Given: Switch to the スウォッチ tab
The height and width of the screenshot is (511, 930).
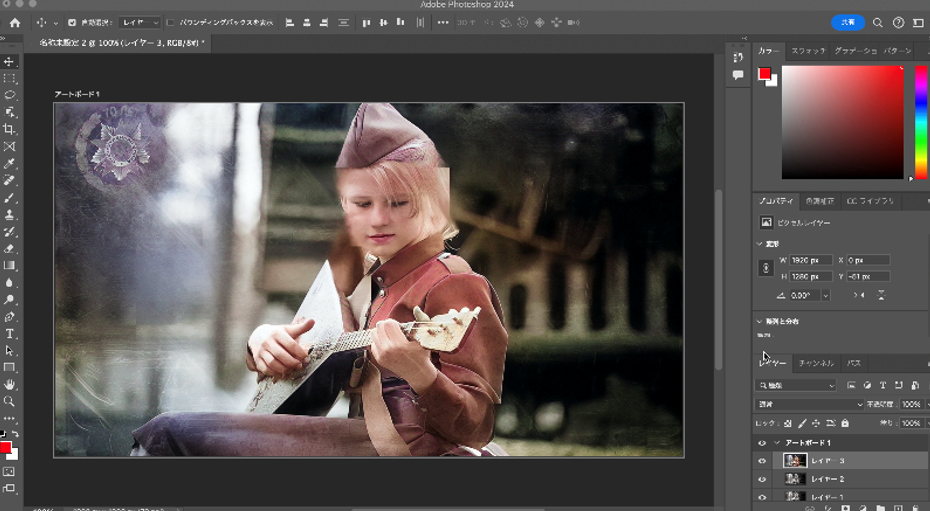Looking at the screenshot, I should [807, 50].
